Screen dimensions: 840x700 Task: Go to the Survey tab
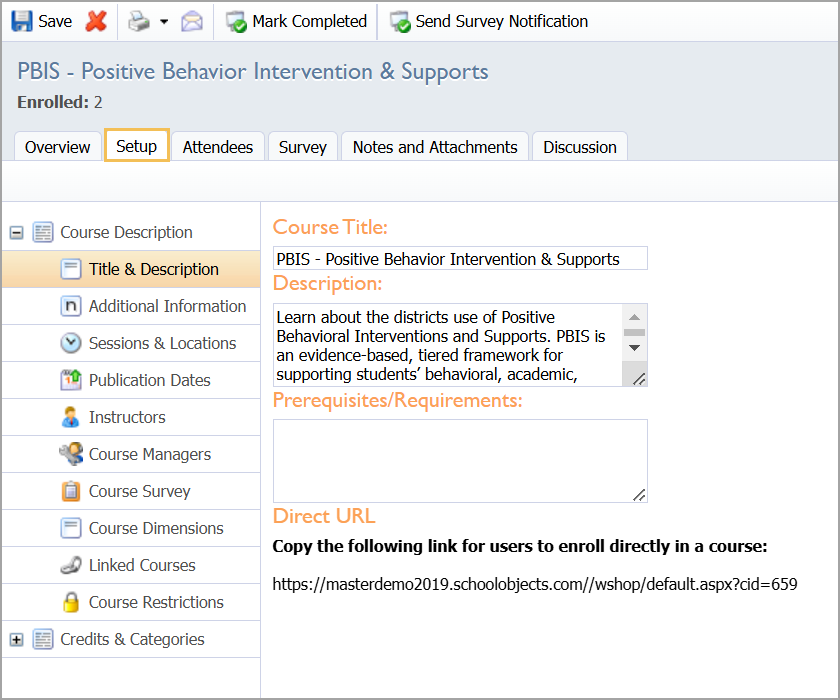(x=303, y=147)
